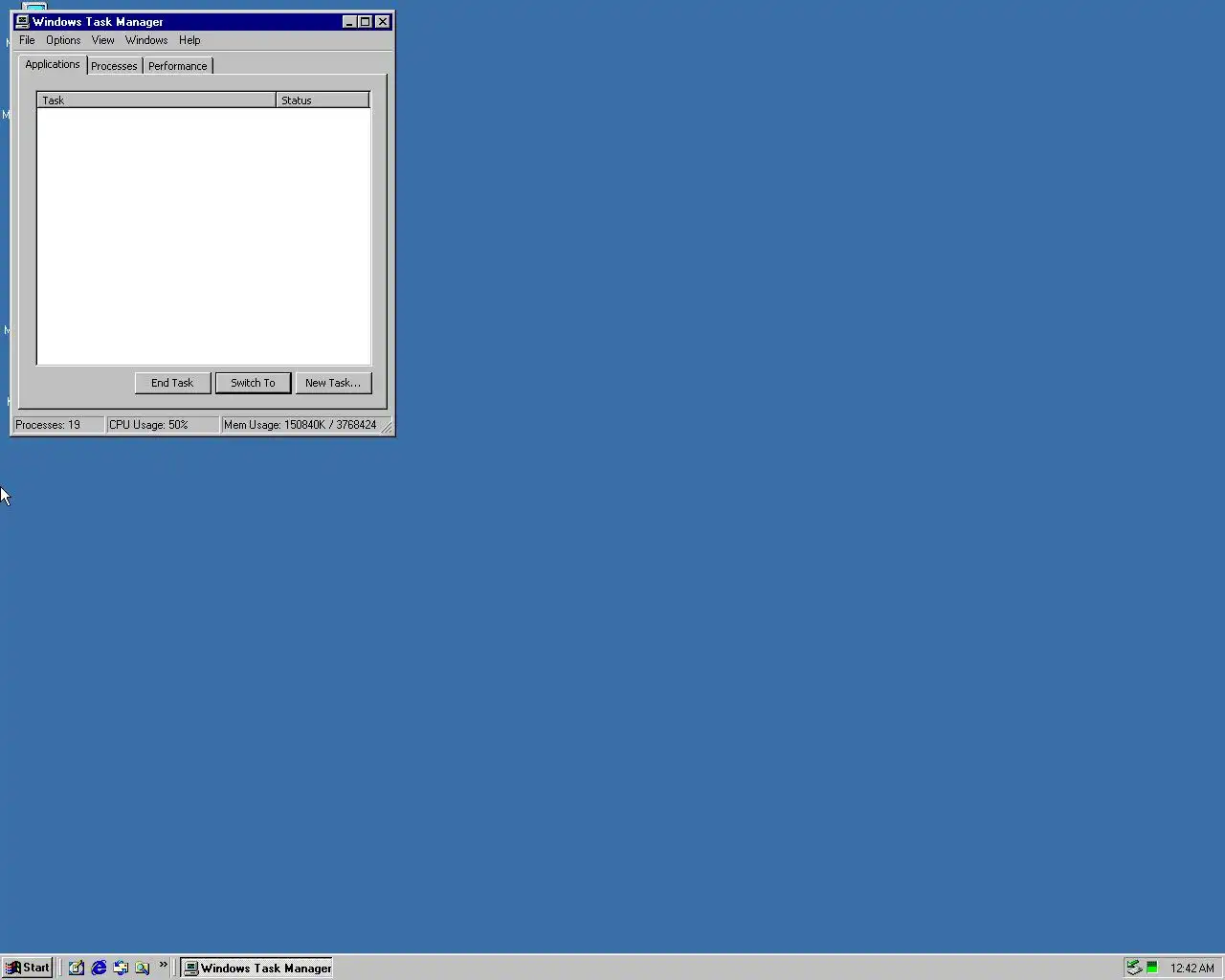This screenshot has height=980, width=1225.
Task: Click the Task Manager resize grip corner
Action: [387, 427]
